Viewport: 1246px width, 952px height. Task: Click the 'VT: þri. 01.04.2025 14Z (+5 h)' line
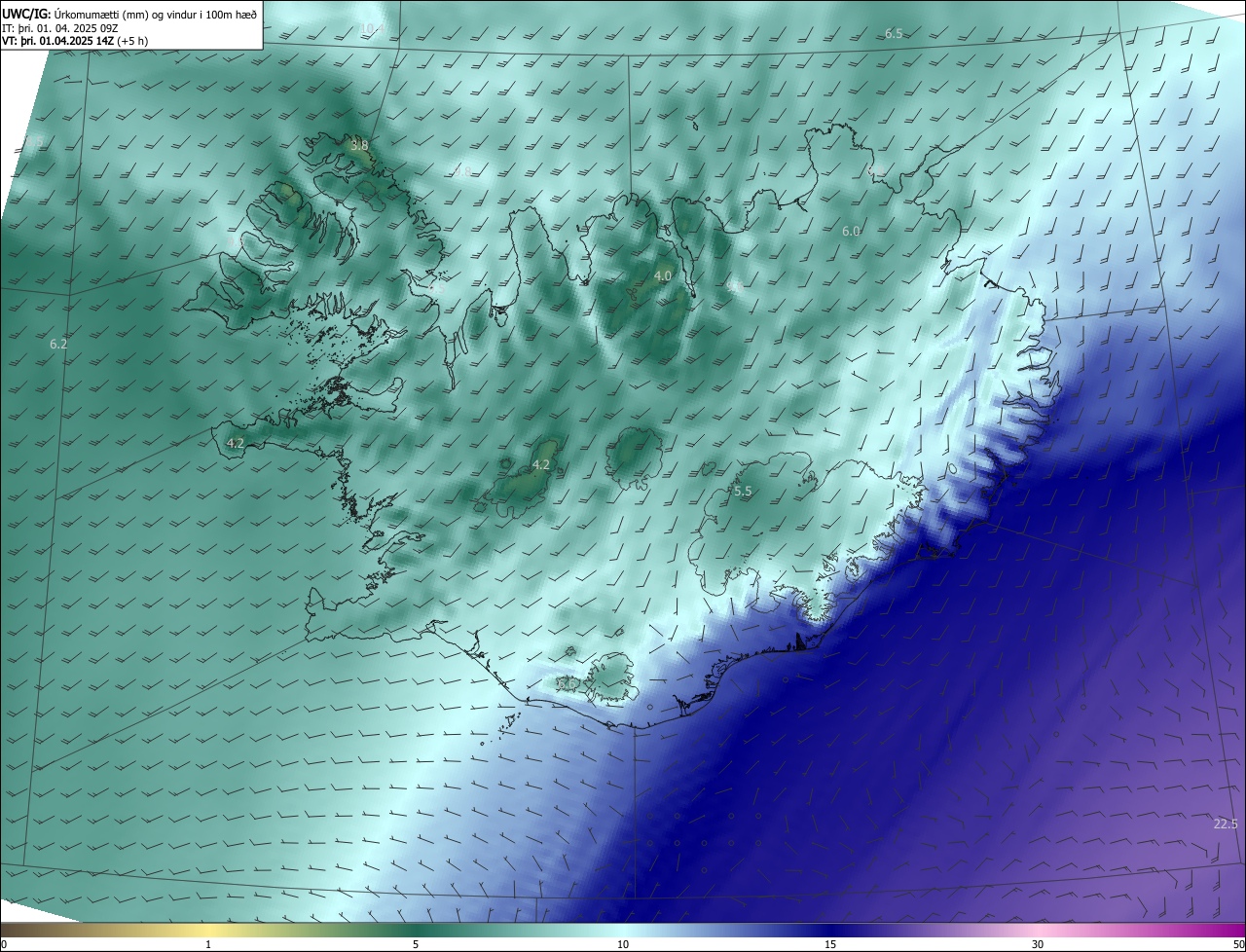[75, 41]
